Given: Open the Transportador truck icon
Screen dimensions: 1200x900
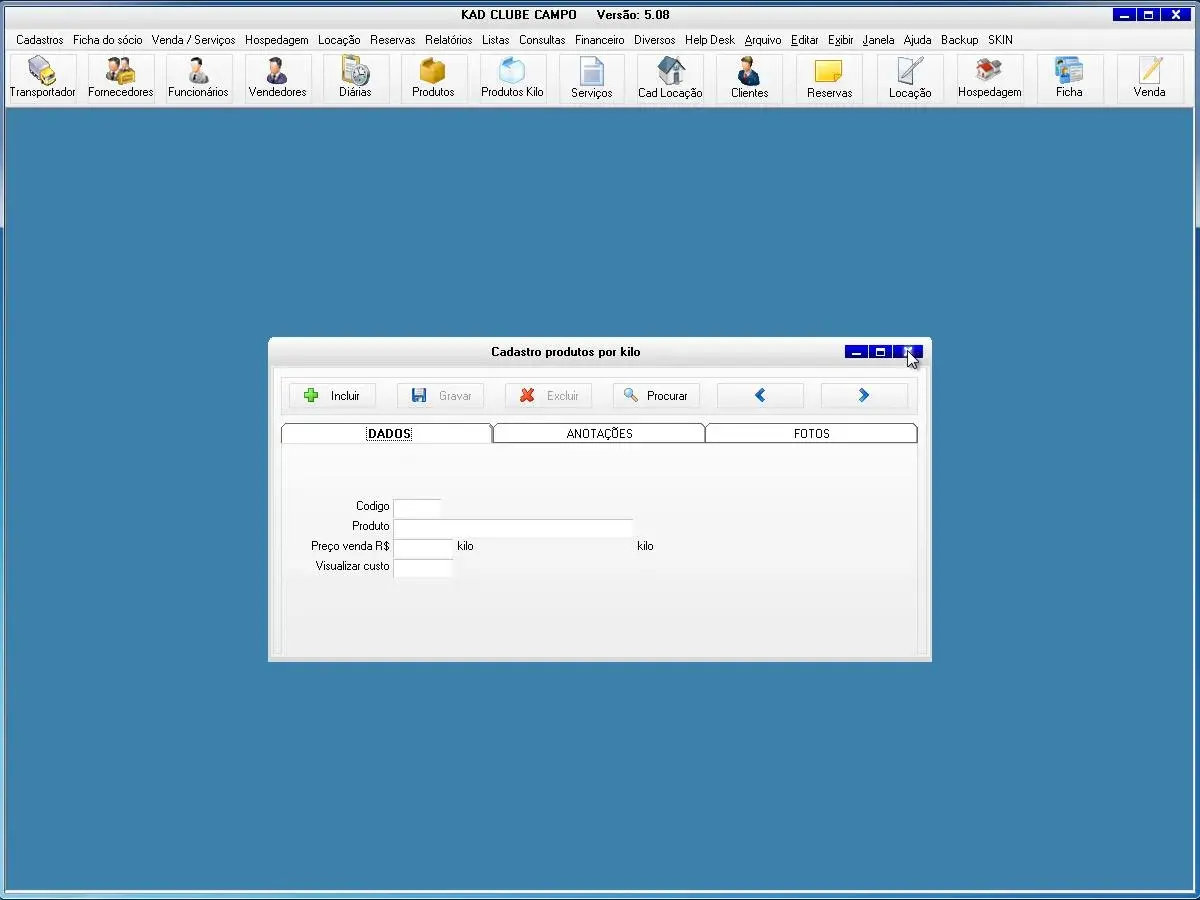Looking at the screenshot, I should (42, 78).
